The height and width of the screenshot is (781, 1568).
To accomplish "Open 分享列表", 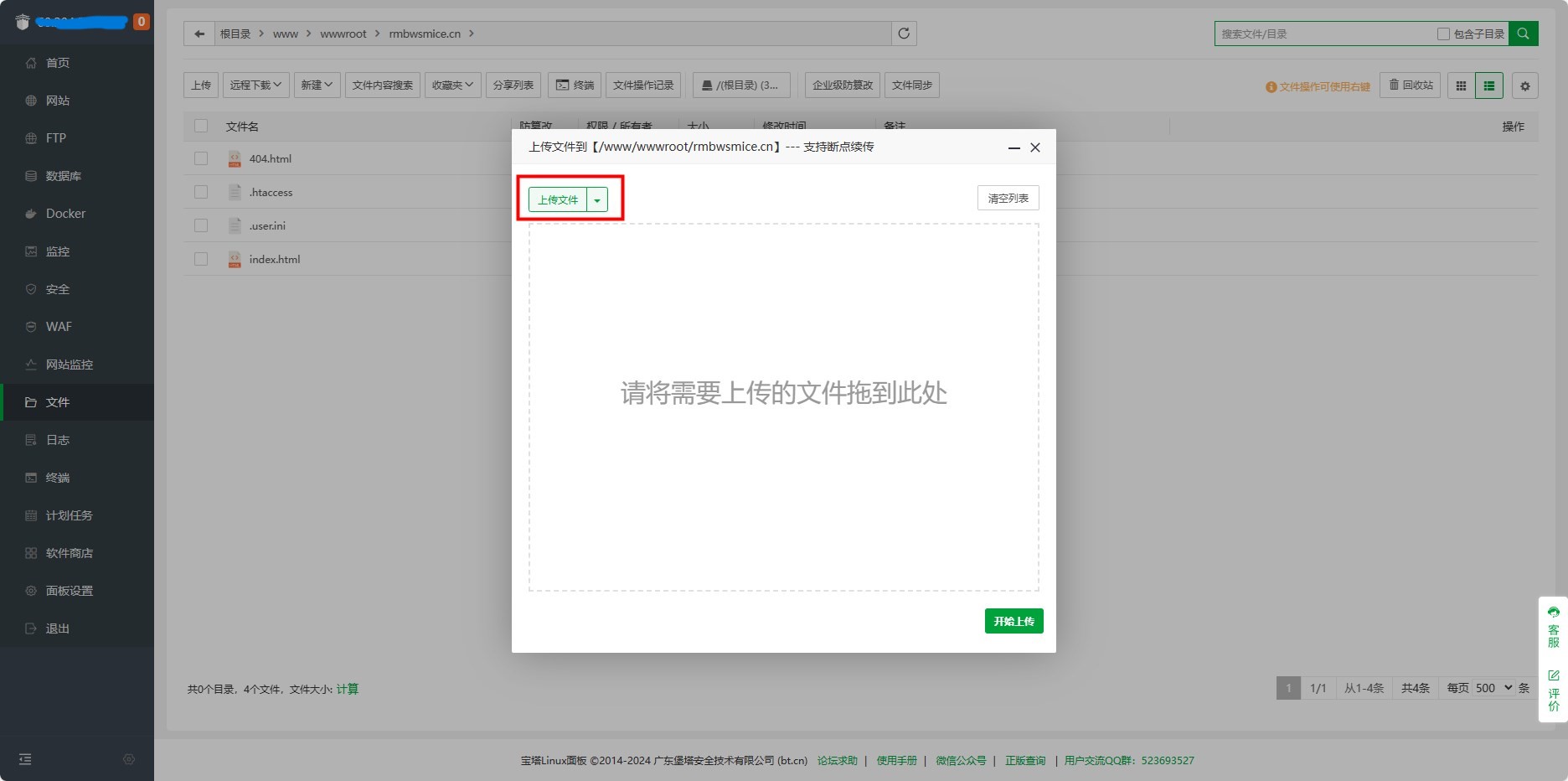I will pos(513,85).
